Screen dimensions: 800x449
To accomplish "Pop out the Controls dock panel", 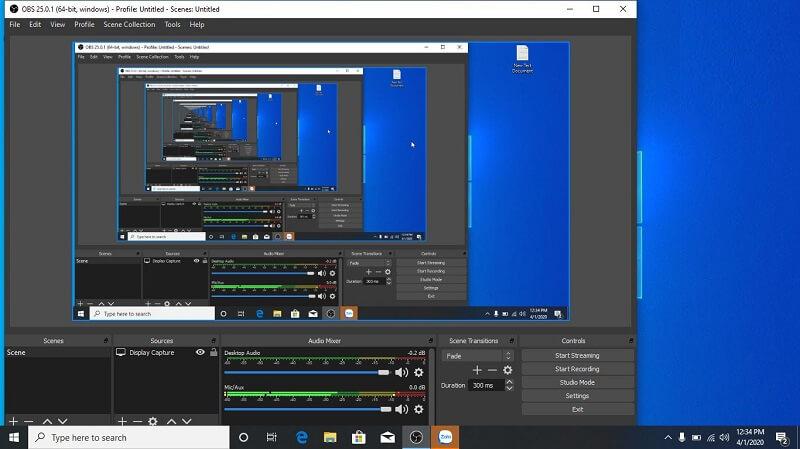I will pos(631,340).
